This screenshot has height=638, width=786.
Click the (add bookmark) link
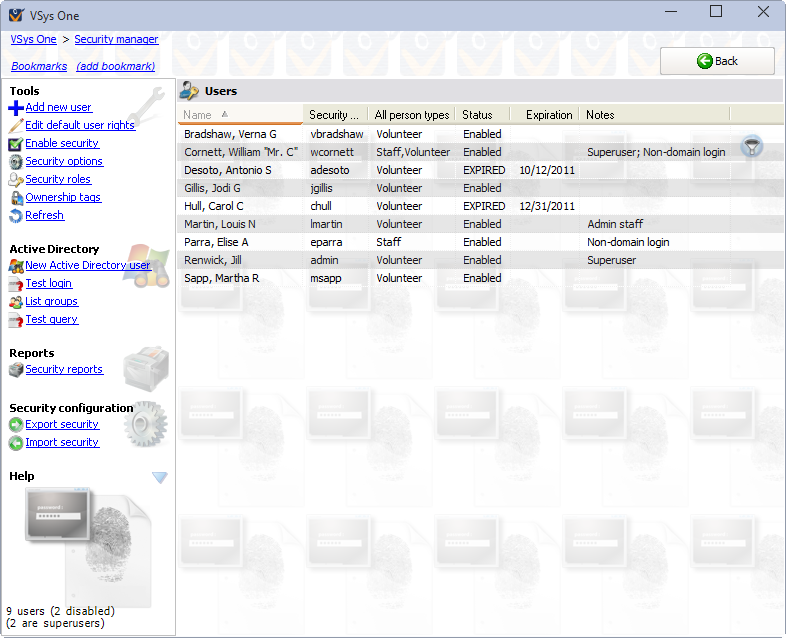pyautogui.click(x=115, y=66)
